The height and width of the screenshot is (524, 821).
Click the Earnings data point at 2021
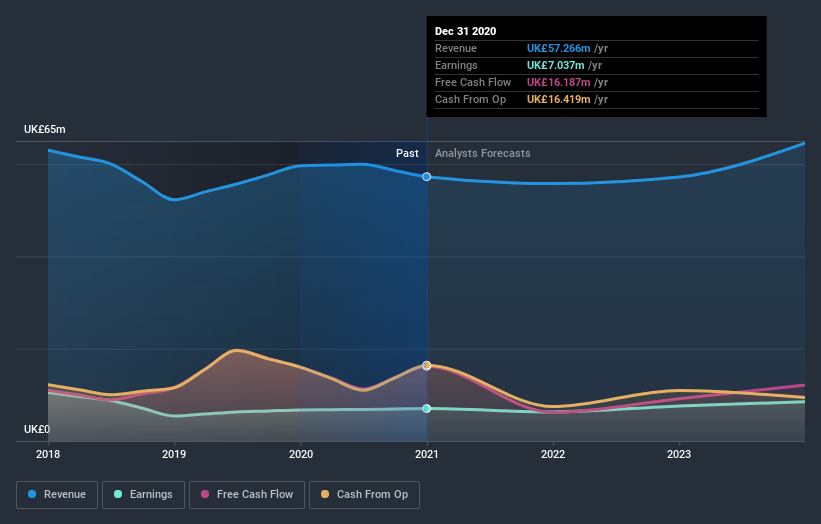[x=427, y=408]
